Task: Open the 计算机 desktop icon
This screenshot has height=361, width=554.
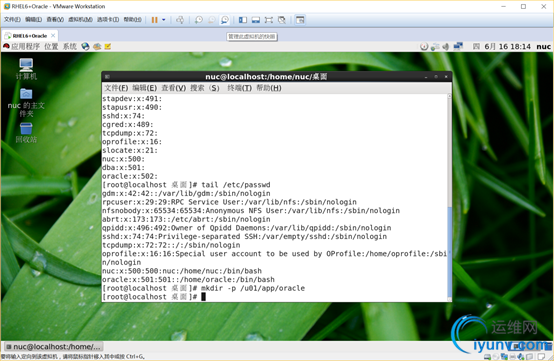Action: click(x=26, y=69)
